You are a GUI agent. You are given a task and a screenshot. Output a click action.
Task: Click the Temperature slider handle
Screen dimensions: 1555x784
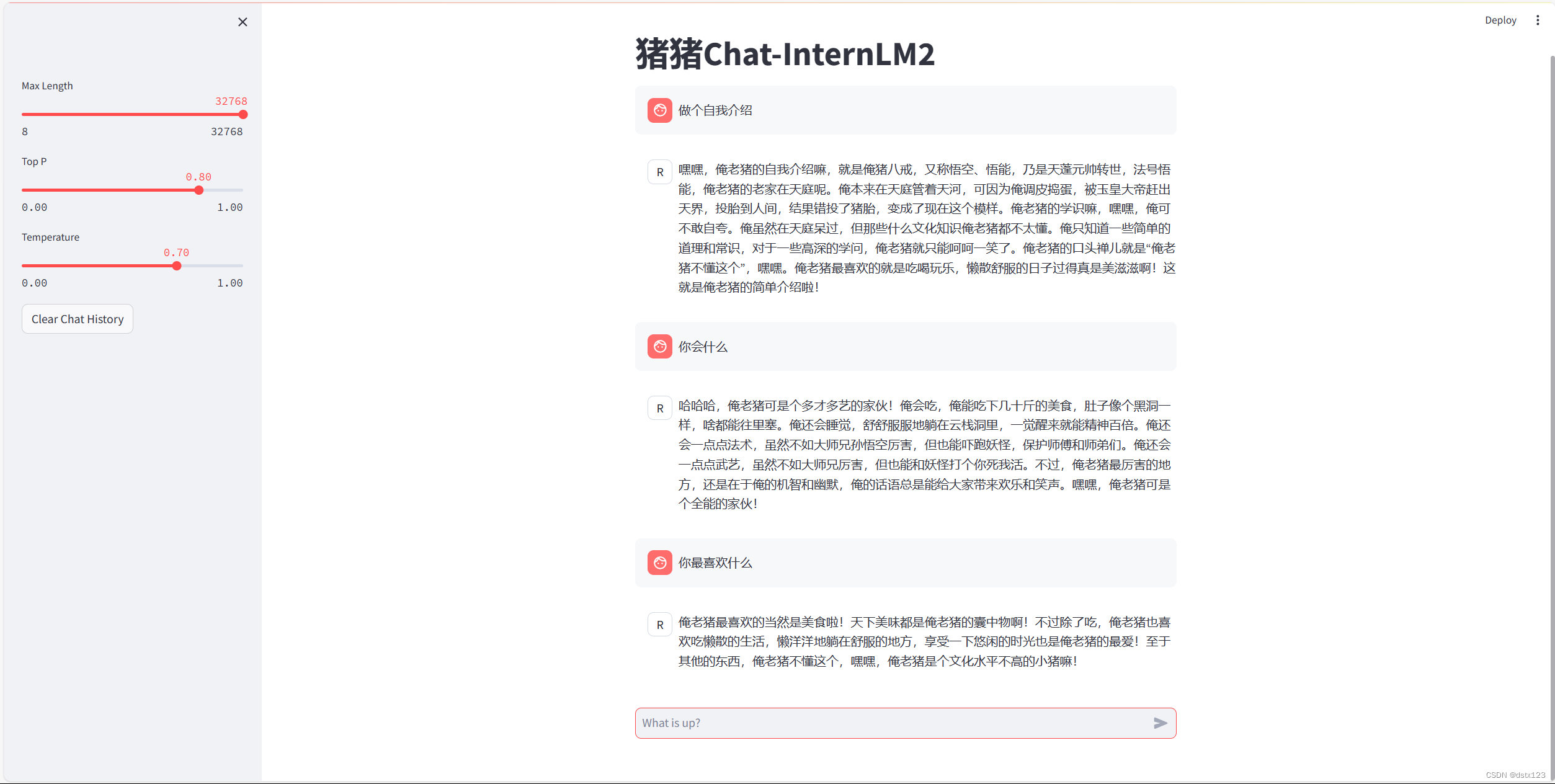coord(177,266)
